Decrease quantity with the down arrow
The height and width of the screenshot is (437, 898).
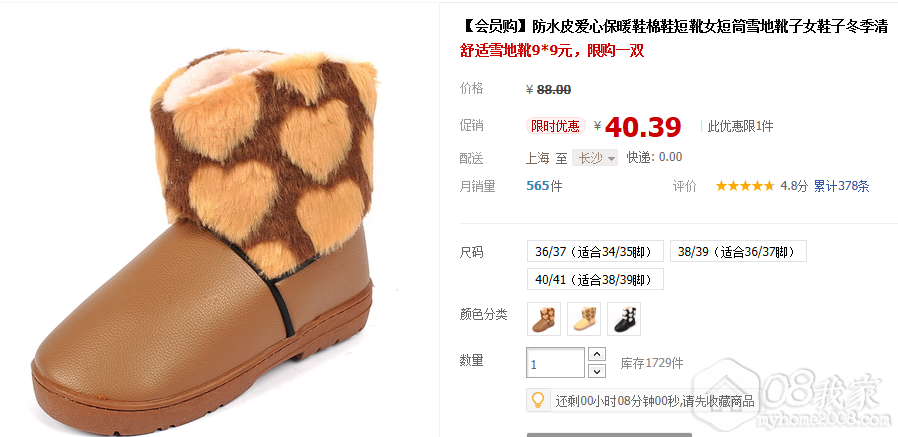tap(597, 371)
